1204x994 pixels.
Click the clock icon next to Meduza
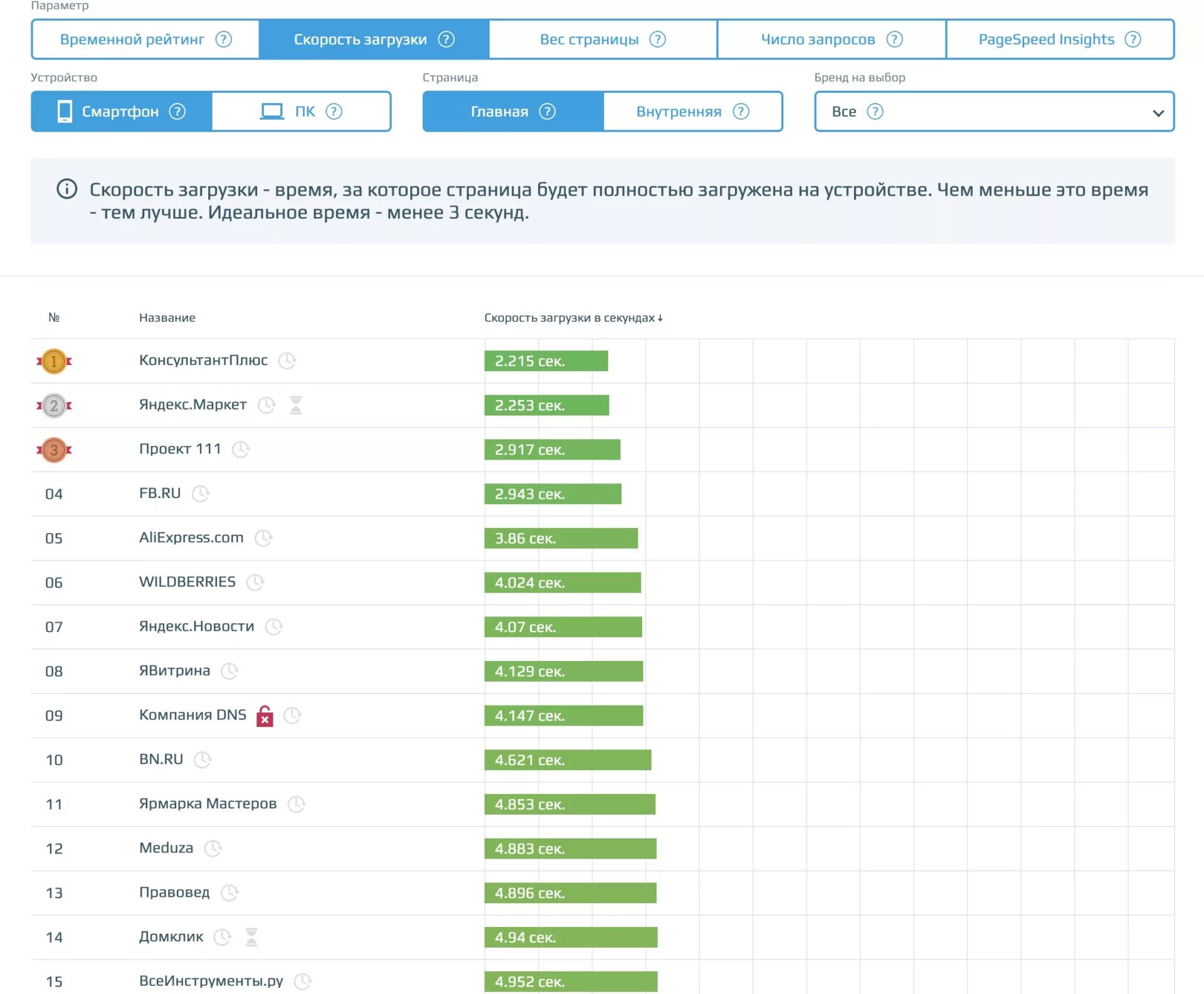(213, 849)
